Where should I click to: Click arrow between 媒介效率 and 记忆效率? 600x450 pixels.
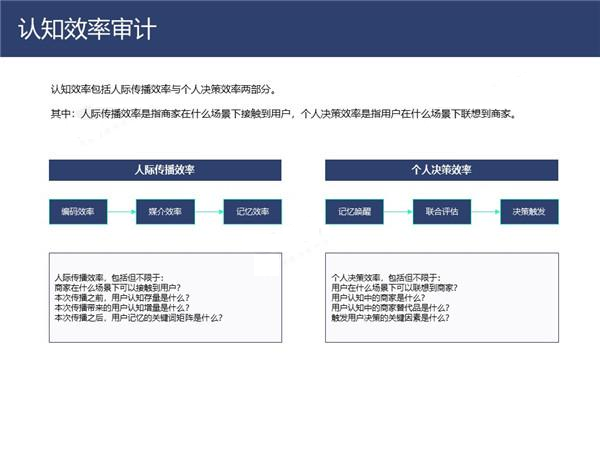click(208, 212)
